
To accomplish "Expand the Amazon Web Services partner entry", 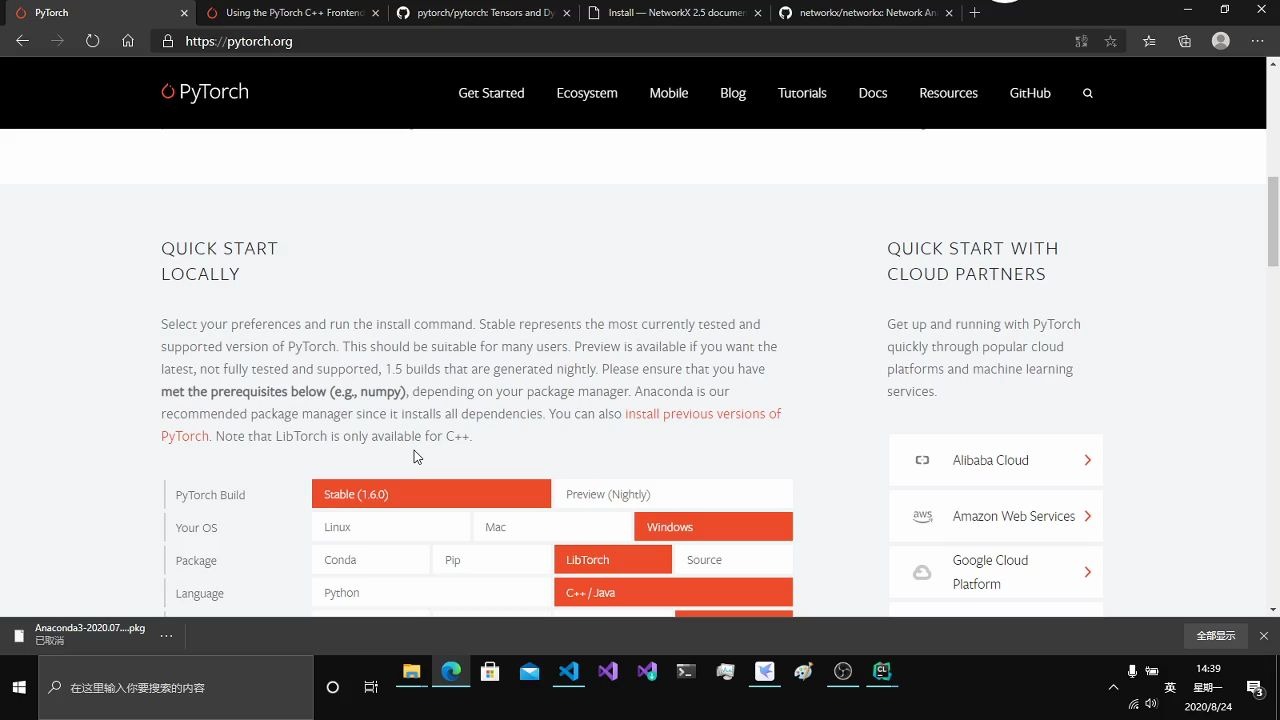I will click(996, 516).
